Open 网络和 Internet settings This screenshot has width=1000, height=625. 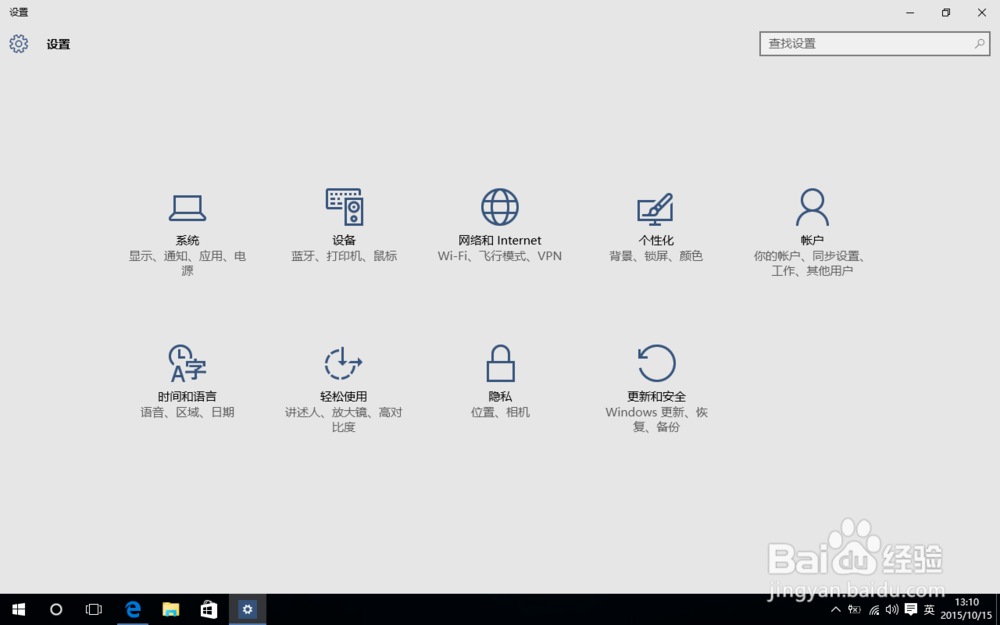coord(500,222)
